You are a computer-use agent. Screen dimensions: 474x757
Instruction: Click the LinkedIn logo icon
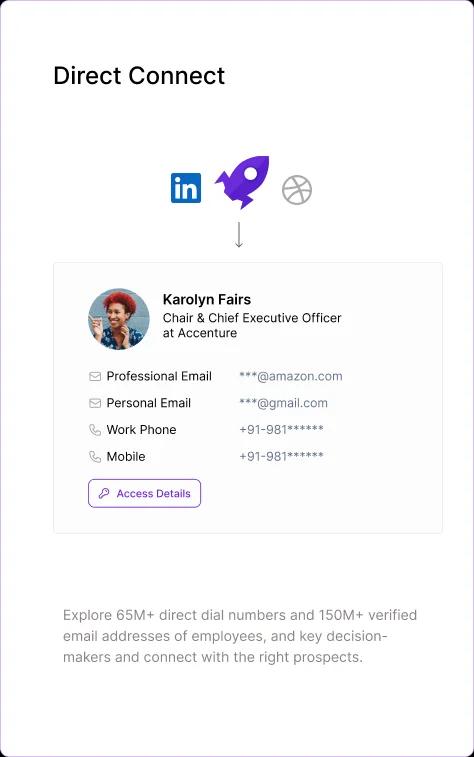tap(186, 188)
